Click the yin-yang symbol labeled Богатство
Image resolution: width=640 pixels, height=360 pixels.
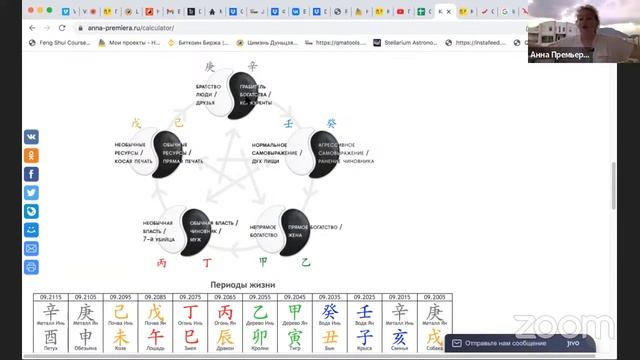tap(283, 231)
